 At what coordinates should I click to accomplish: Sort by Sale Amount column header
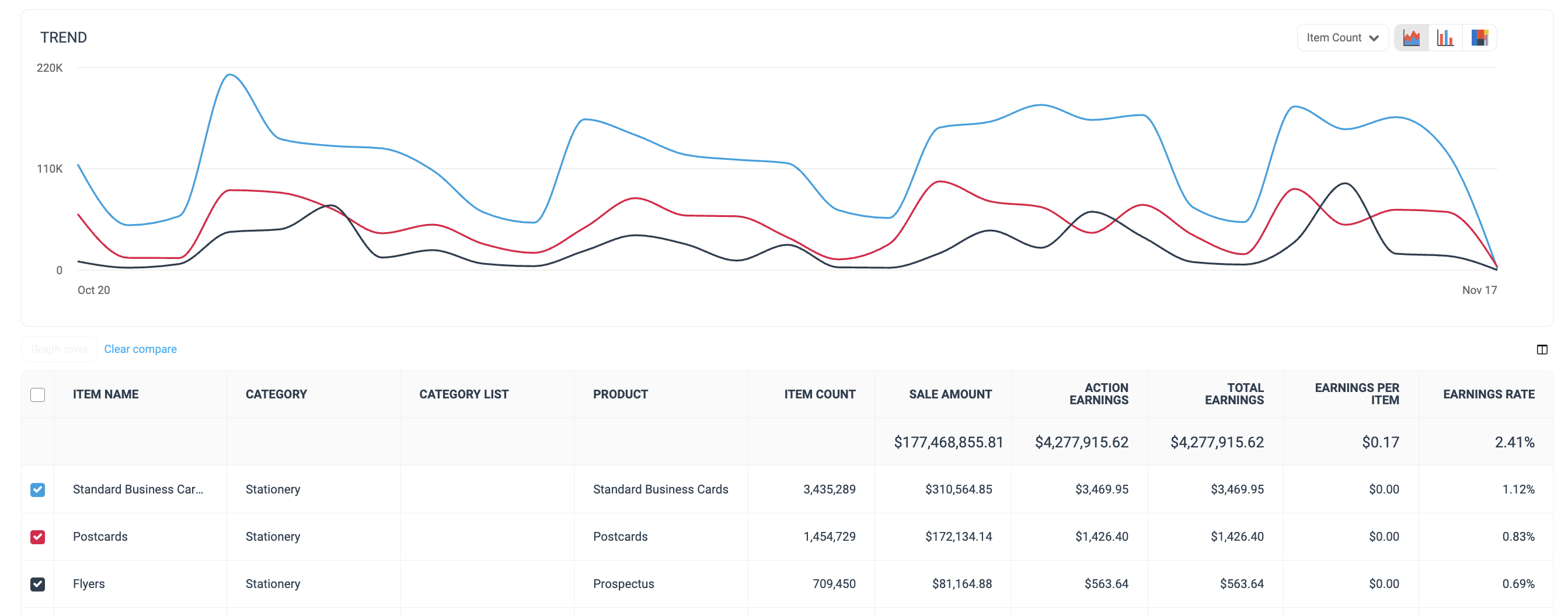click(x=950, y=395)
